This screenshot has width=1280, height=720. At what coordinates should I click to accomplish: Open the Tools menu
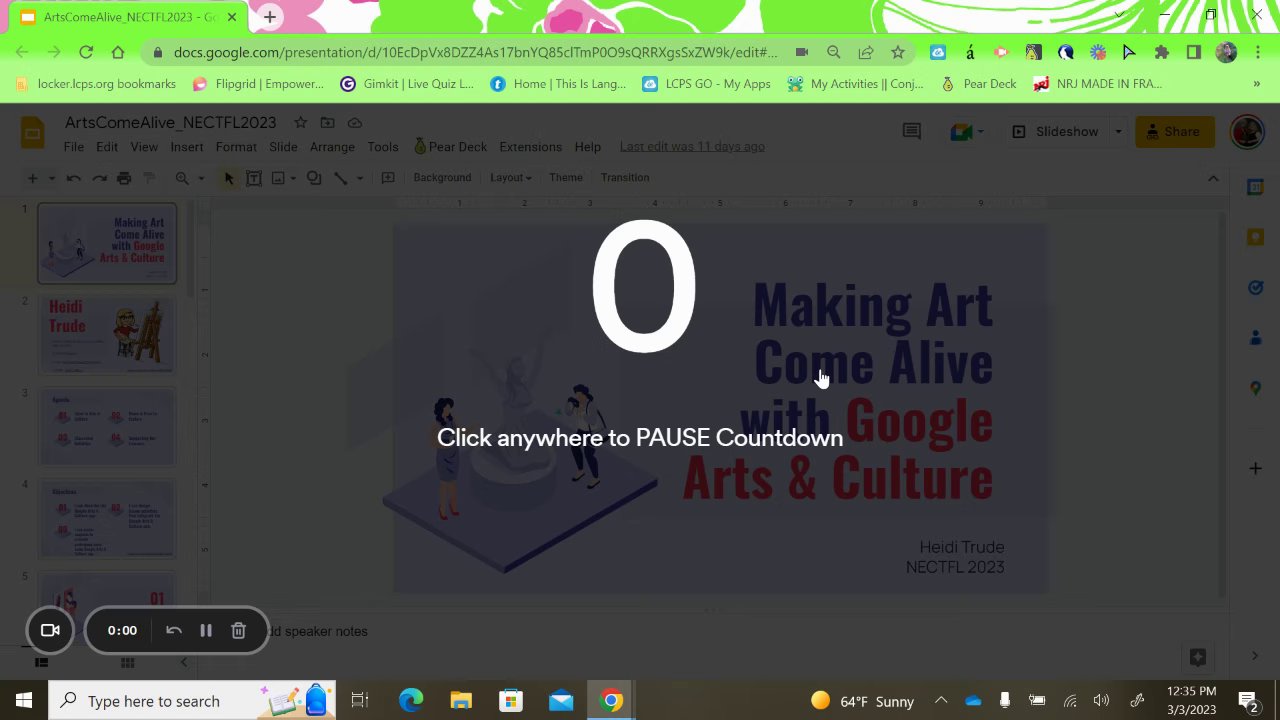pyautogui.click(x=383, y=147)
